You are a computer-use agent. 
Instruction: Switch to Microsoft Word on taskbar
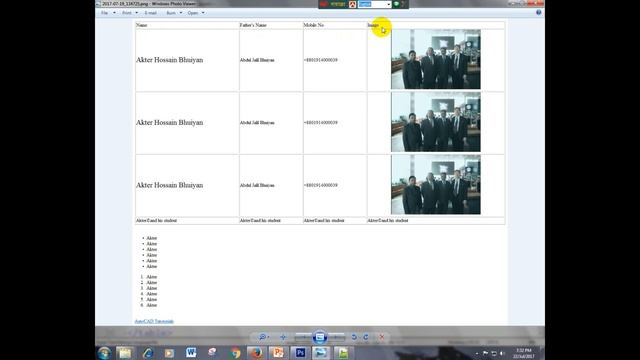[x=191, y=353]
